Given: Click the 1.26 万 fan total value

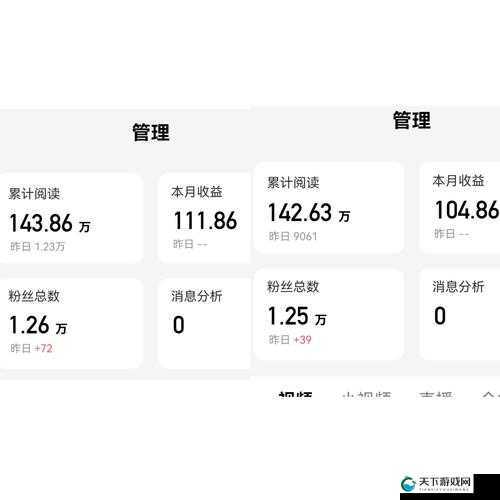Looking at the screenshot, I should pyautogui.click(x=38, y=325).
